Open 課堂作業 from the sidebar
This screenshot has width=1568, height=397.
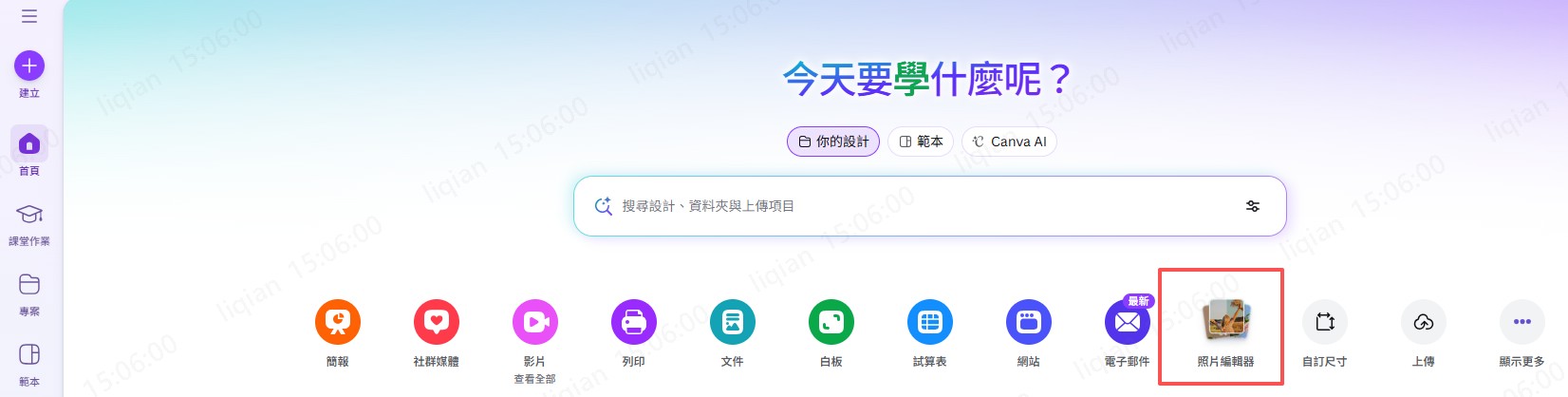coord(29,224)
